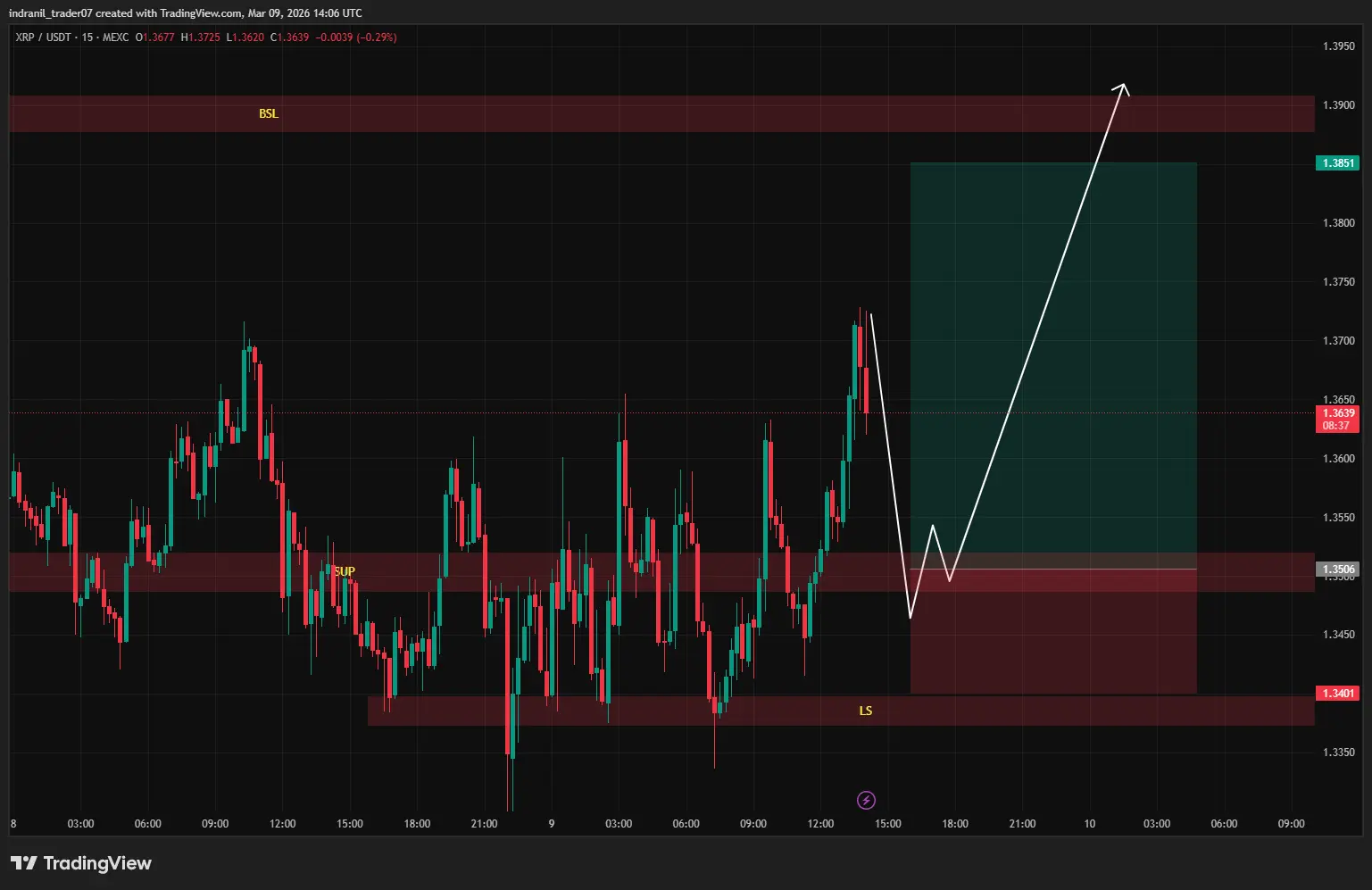This screenshot has width=1372, height=890.
Task: Click the 1.3550 price axis label
Action: point(1338,518)
